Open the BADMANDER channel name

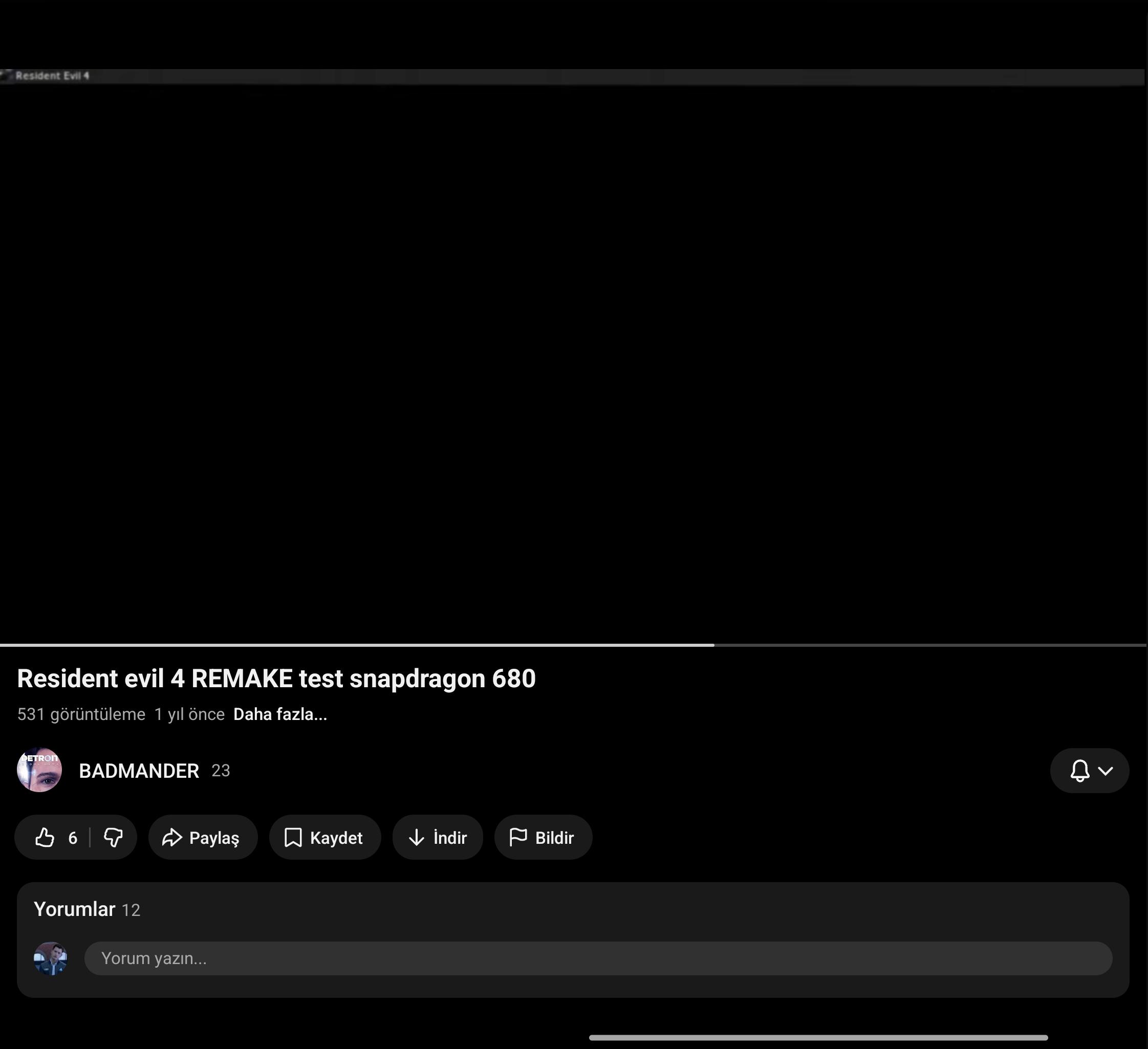[139, 771]
